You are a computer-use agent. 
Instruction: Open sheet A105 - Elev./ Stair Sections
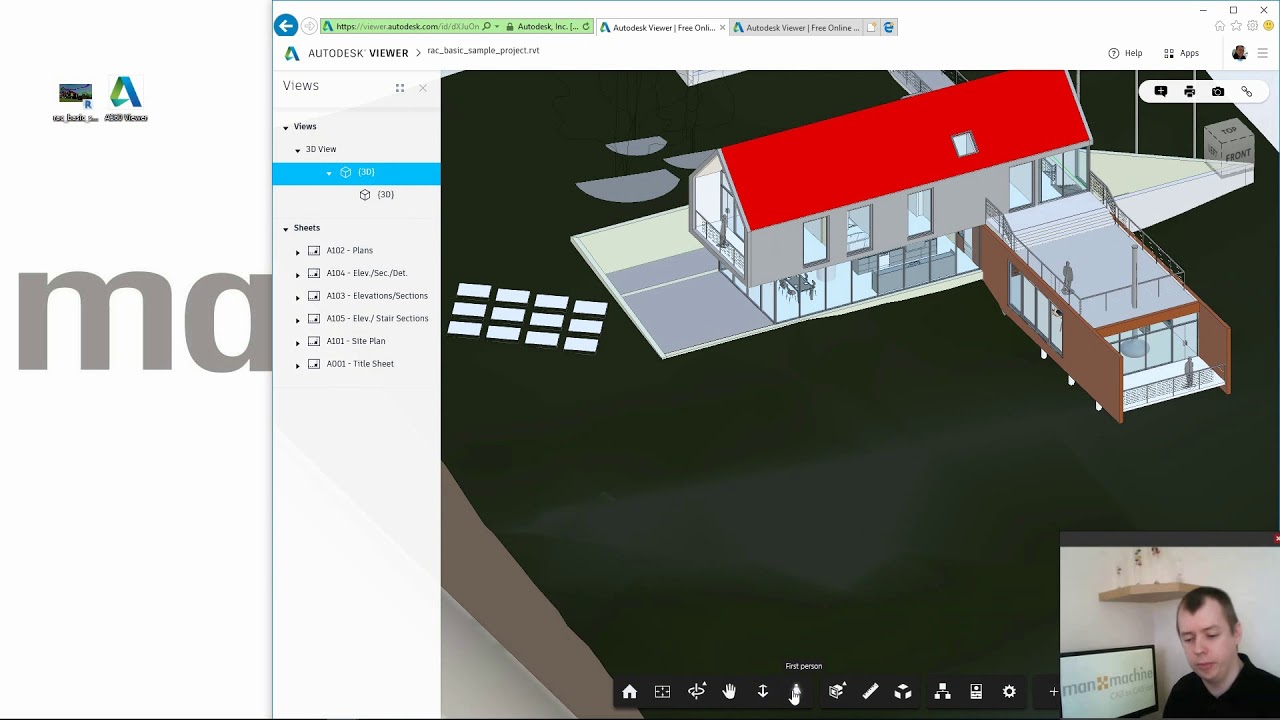(x=377, y=319)
